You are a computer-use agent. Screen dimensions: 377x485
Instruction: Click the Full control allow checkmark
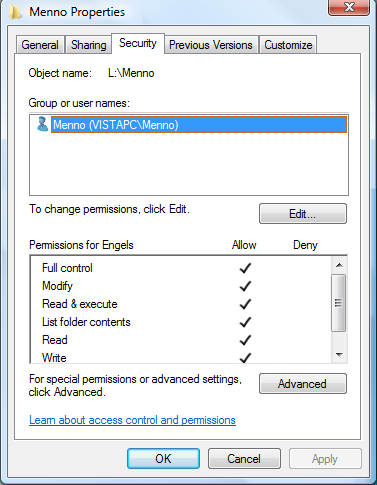point(245,268)
